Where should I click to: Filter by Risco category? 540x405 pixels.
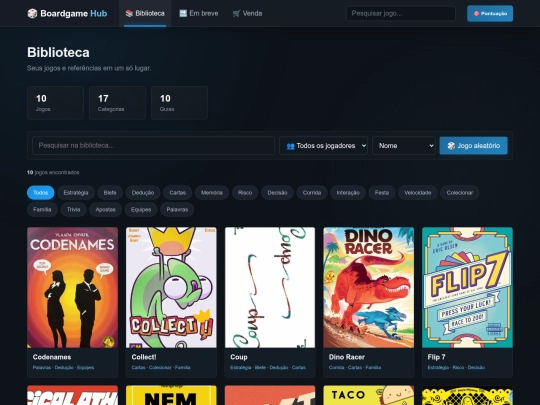click(x=245, y=193)
